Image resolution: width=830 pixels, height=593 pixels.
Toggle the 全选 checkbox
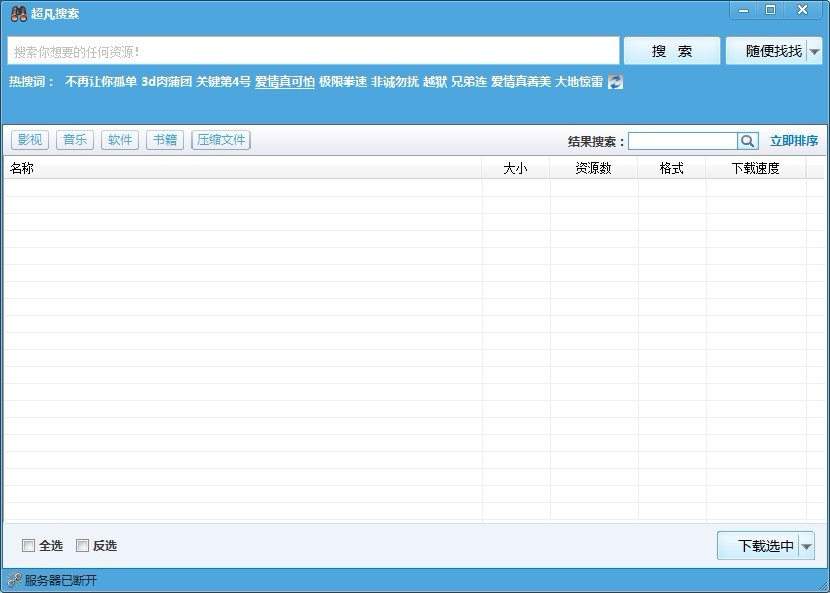pos(28,545)
